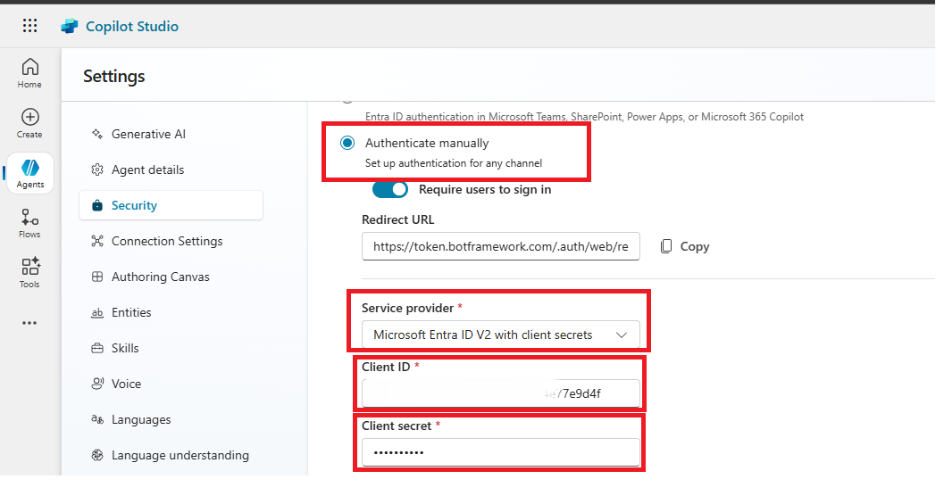
Task: Expand the Service provider dropdown
Action: point(500,335)
